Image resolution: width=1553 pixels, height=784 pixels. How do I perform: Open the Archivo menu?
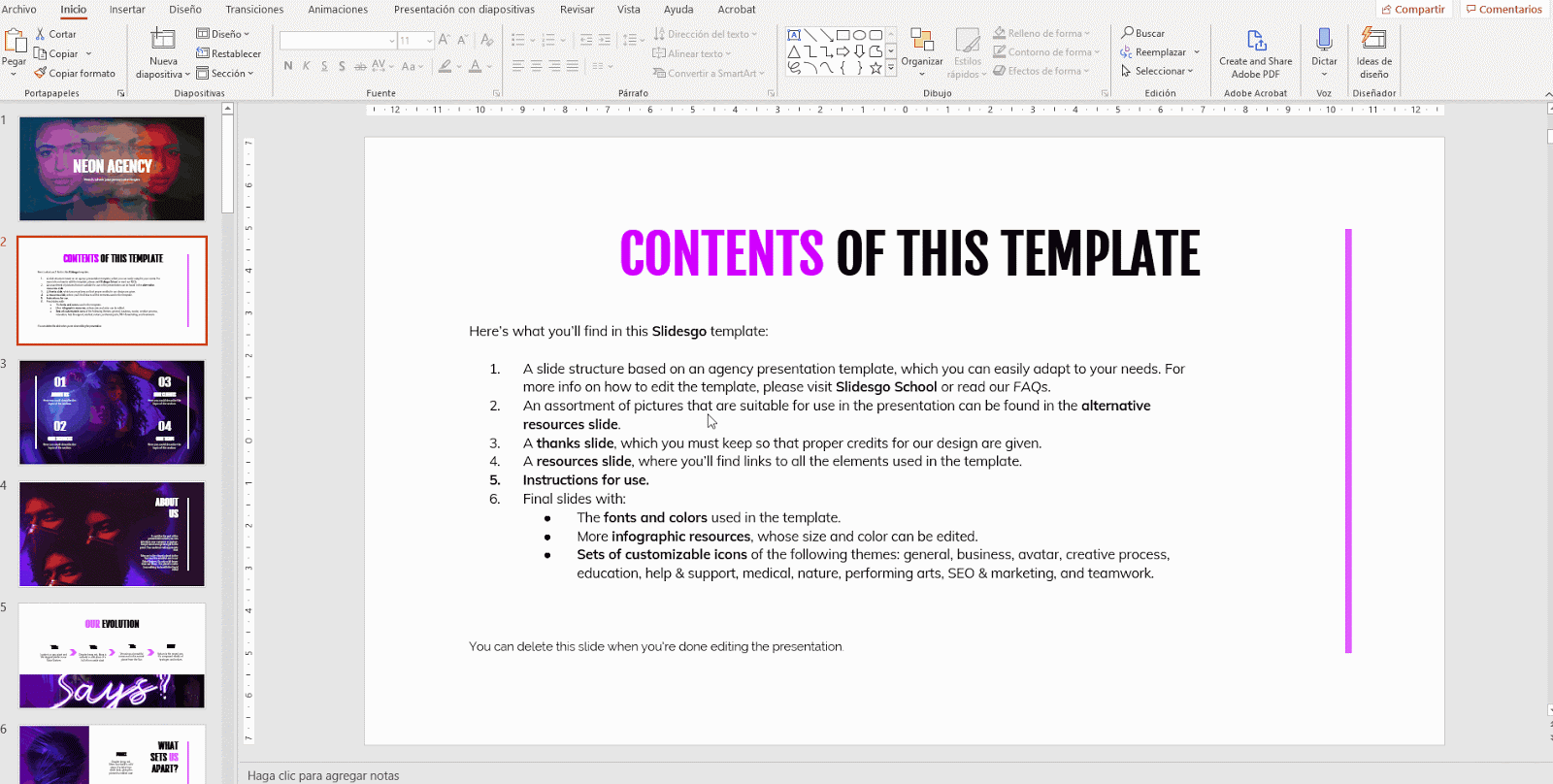pyautogui.click(x=18, y=10)
